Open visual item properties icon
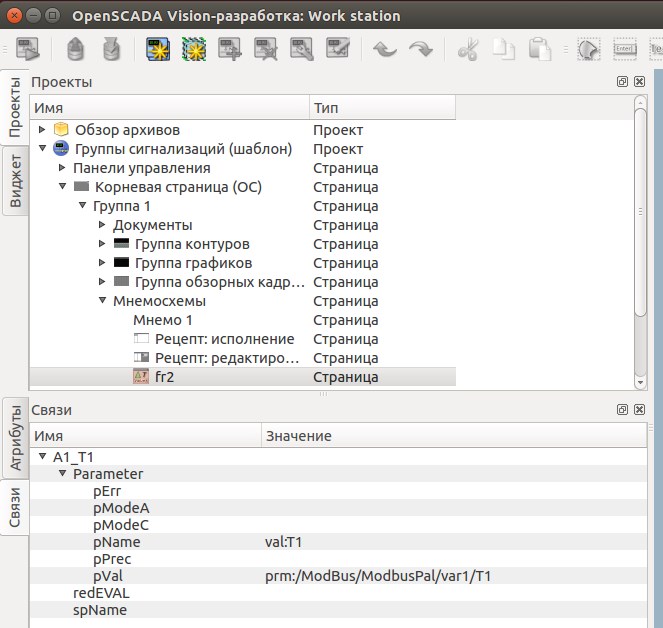663x628 pixels. coord(302,49)
